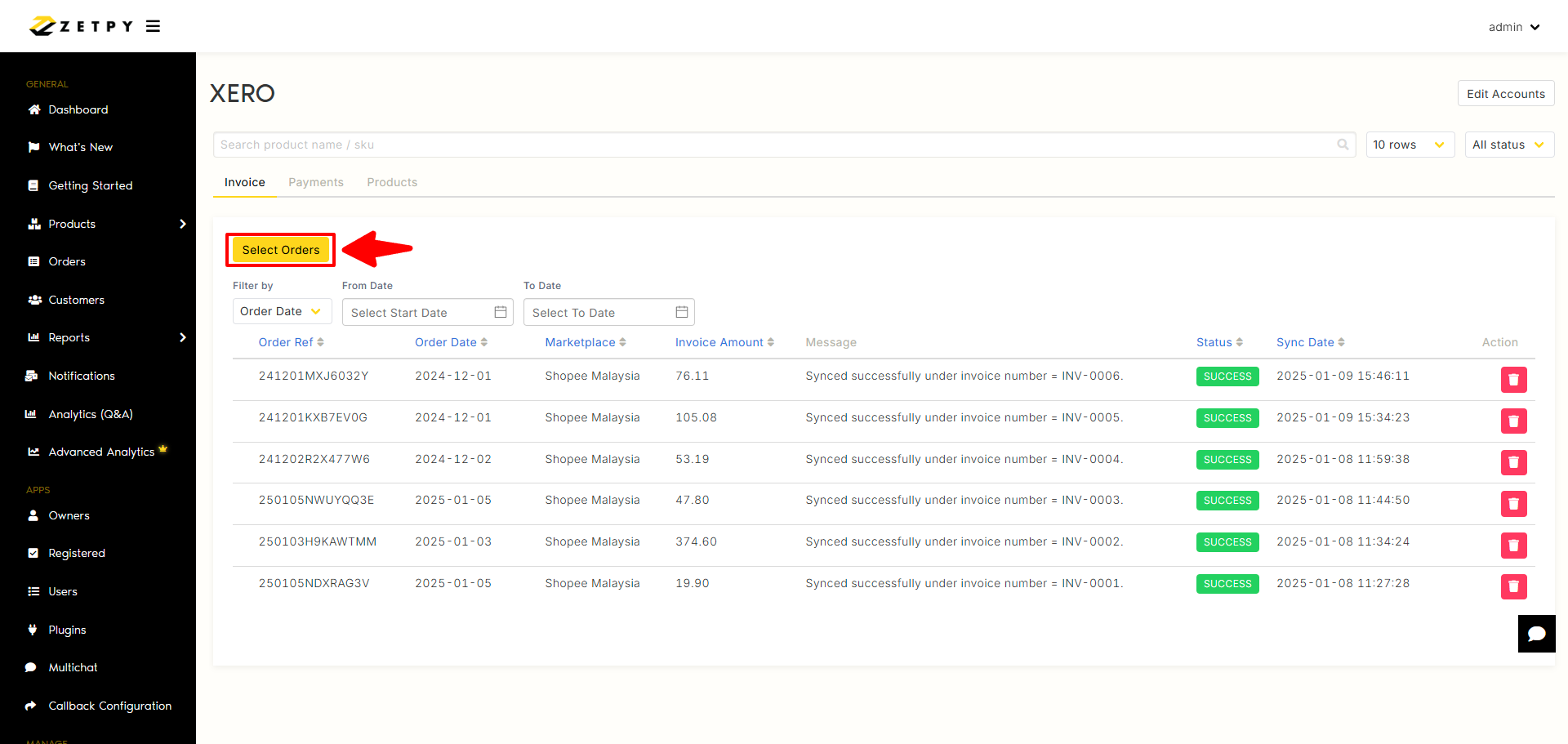Delete the invoice row for order 241201MXJ6032Y

click(x=1513, y=380)
